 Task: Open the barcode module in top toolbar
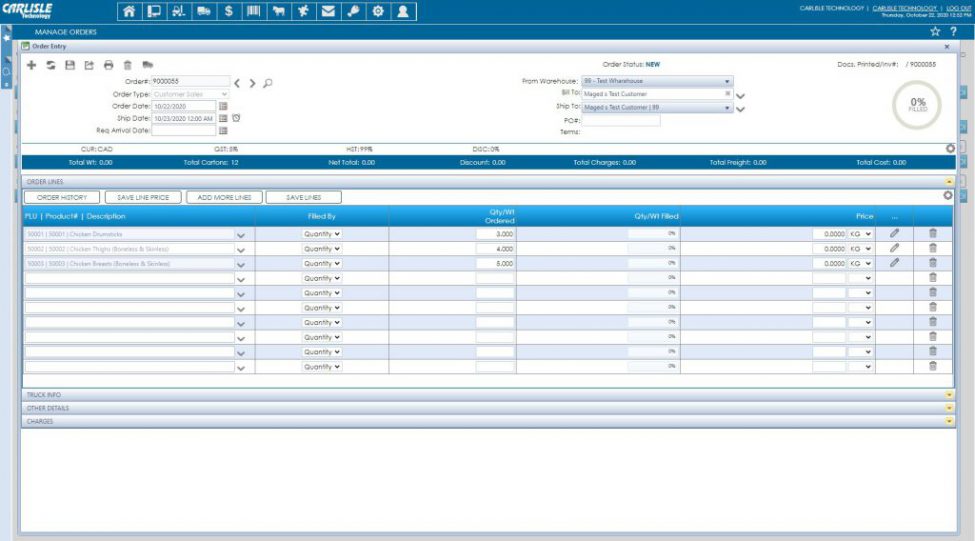254,12
